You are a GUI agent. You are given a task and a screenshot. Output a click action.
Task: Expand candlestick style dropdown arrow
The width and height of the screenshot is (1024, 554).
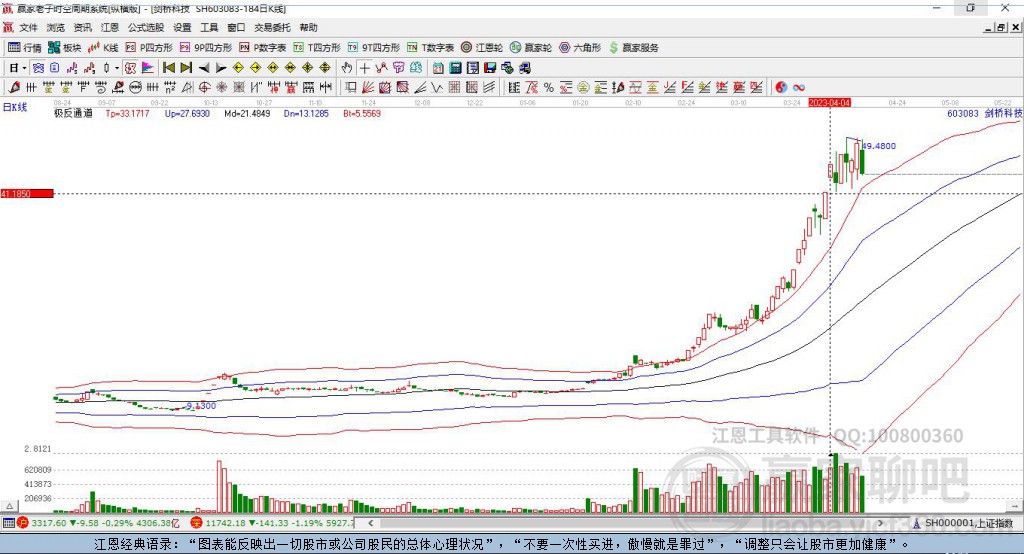(117, 68)
